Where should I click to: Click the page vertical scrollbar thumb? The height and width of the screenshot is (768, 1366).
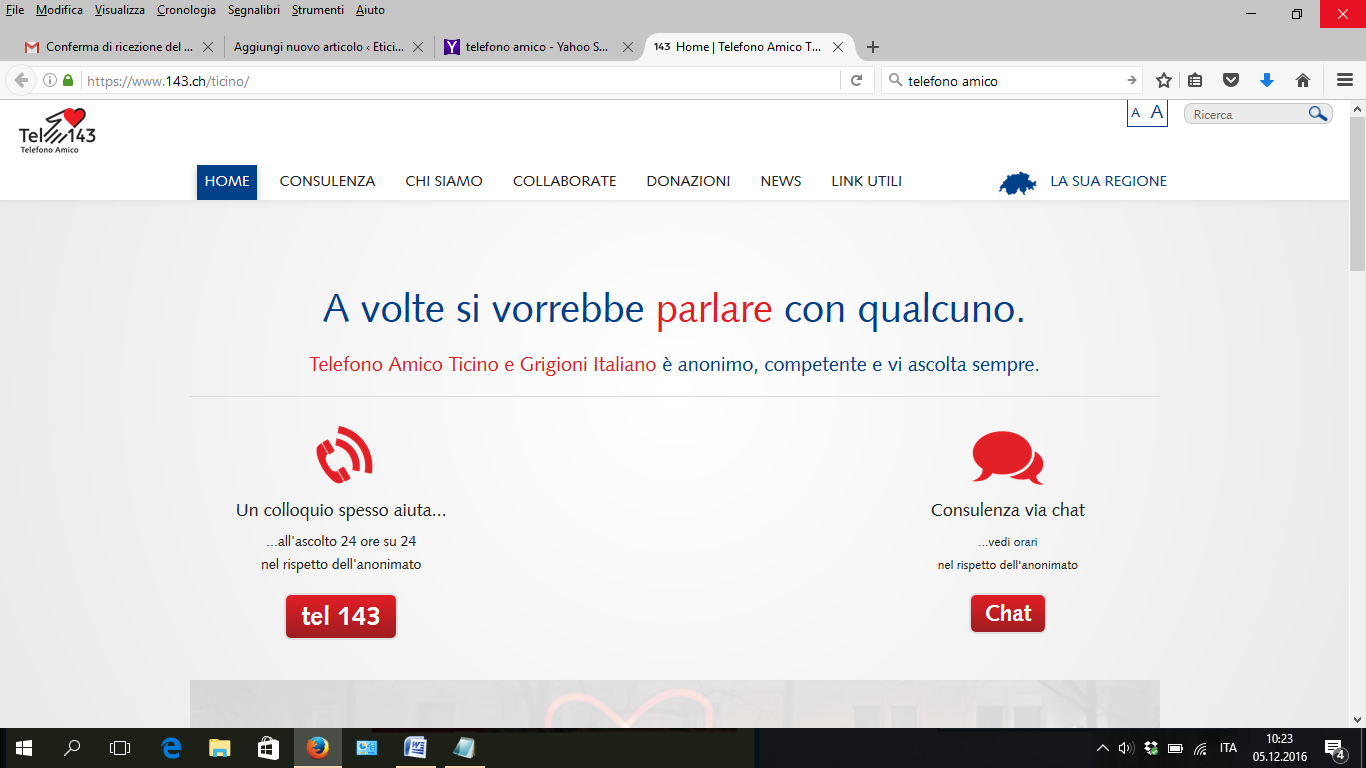click(1357, 194)
